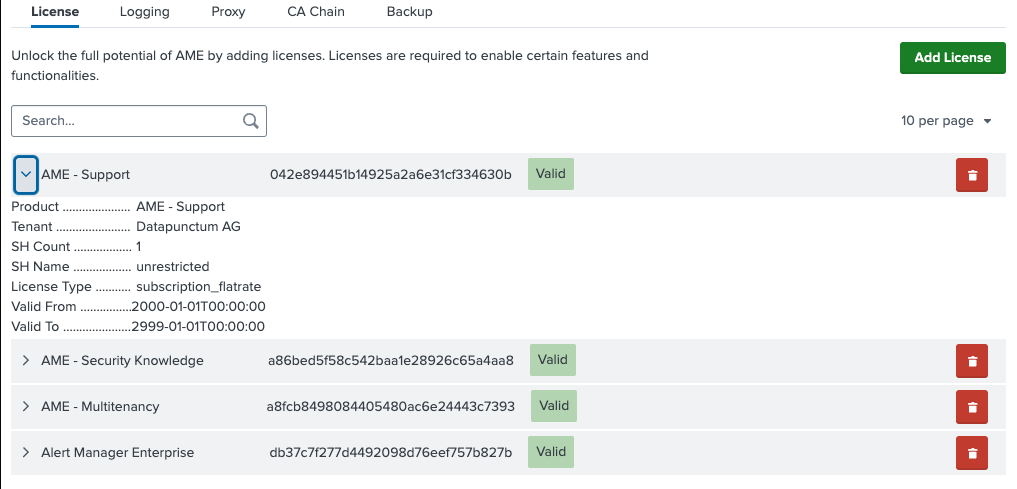Click the Alert Manager Enterprise title

(x=117, y=453)
